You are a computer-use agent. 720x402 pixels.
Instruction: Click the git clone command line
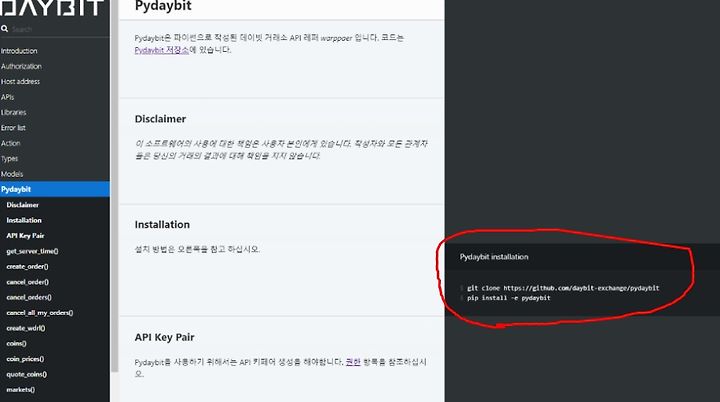[563, 288]
